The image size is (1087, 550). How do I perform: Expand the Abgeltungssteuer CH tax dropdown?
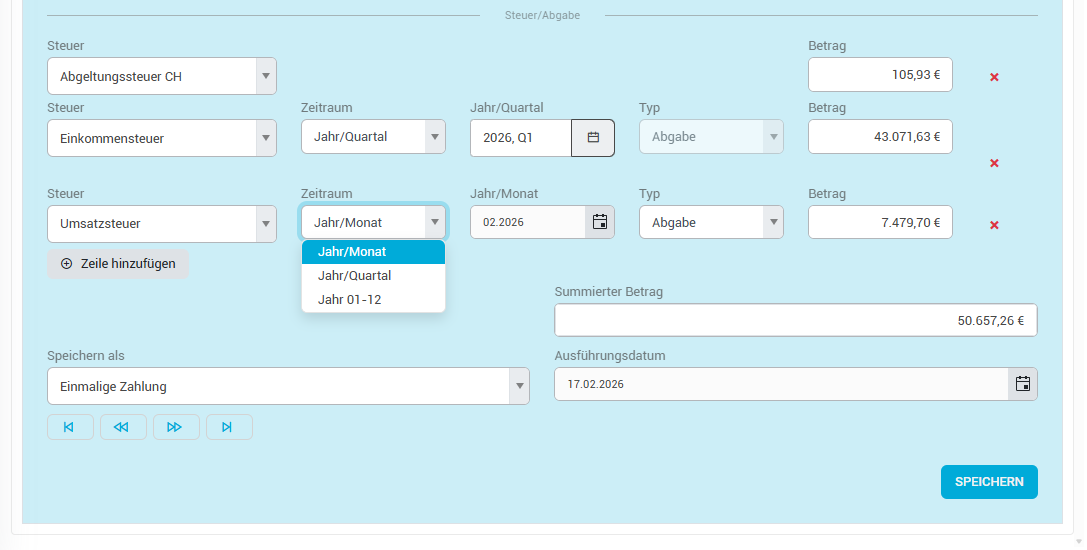[x=265, y=76]
